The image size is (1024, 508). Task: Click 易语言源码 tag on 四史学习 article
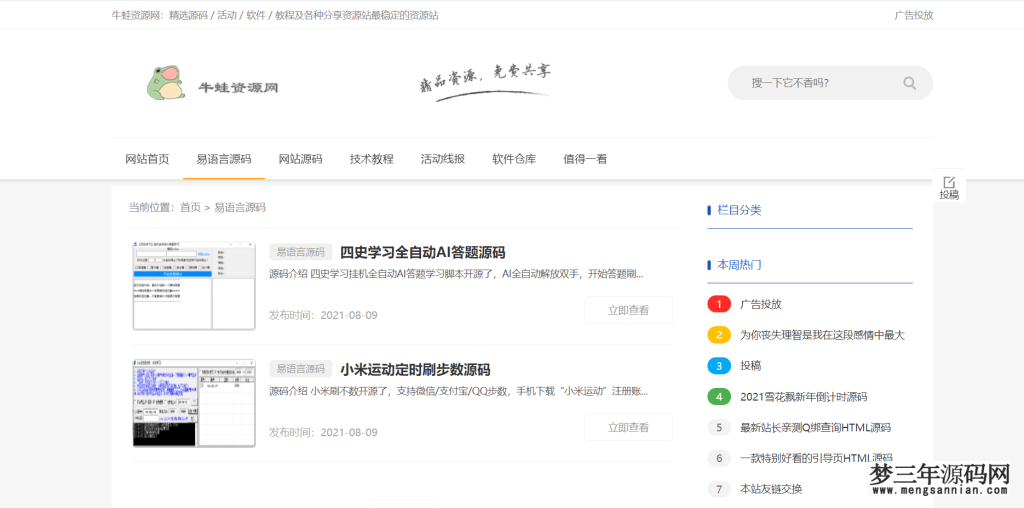point(300,252)
